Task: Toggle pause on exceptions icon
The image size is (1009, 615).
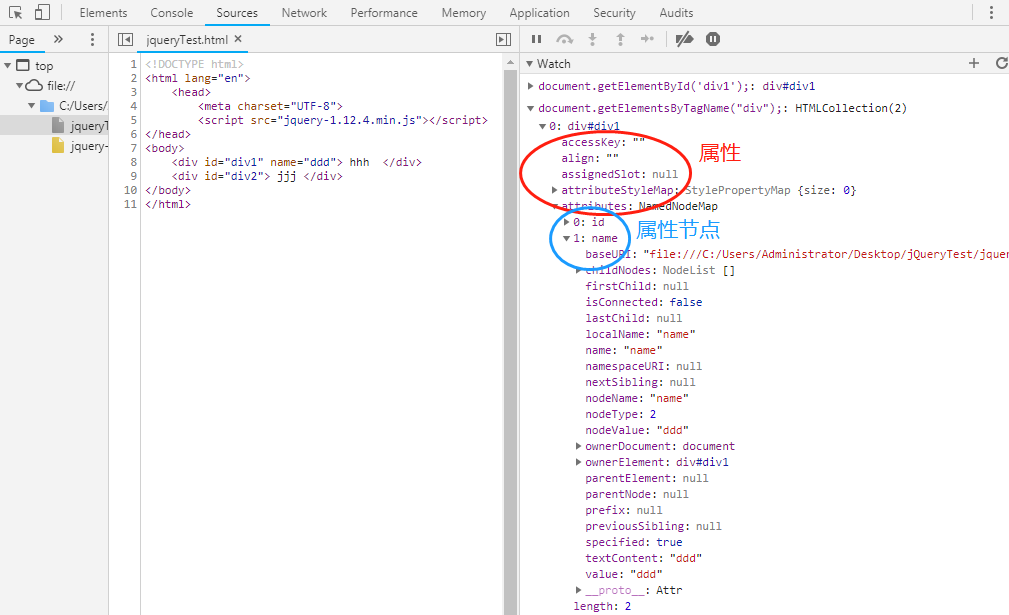Action: [713, 39]
